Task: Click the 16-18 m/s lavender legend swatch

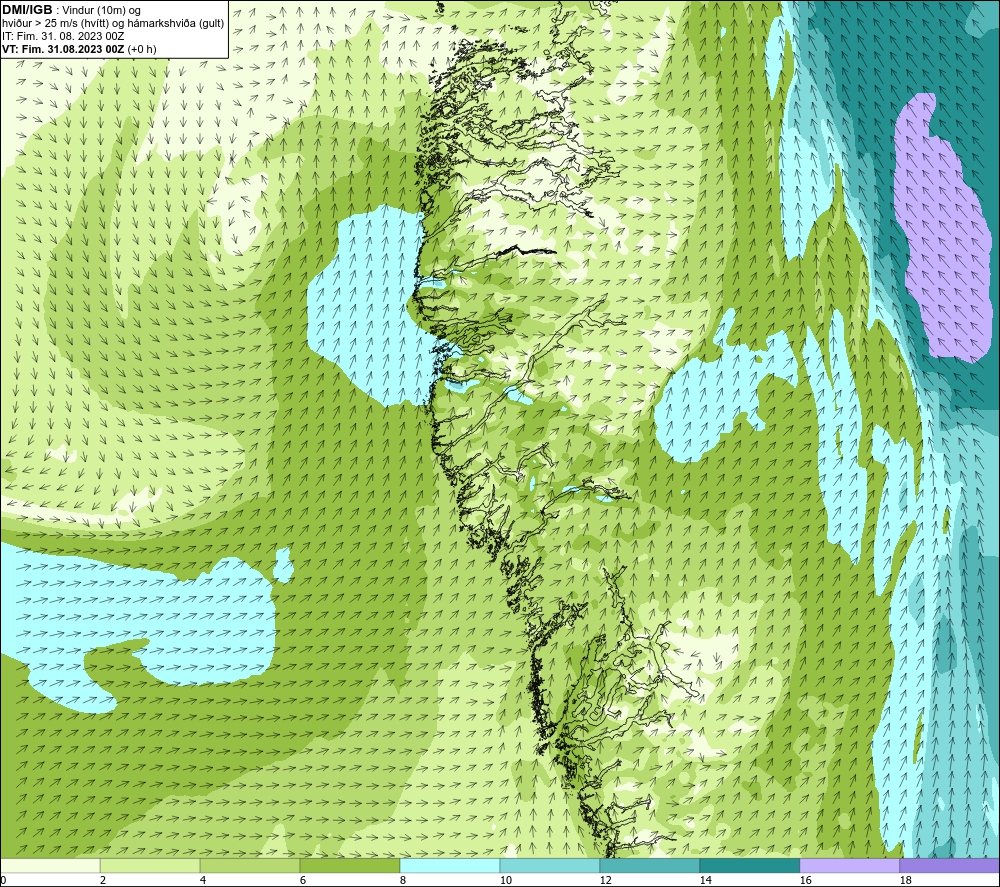Action: click(849, 866)
